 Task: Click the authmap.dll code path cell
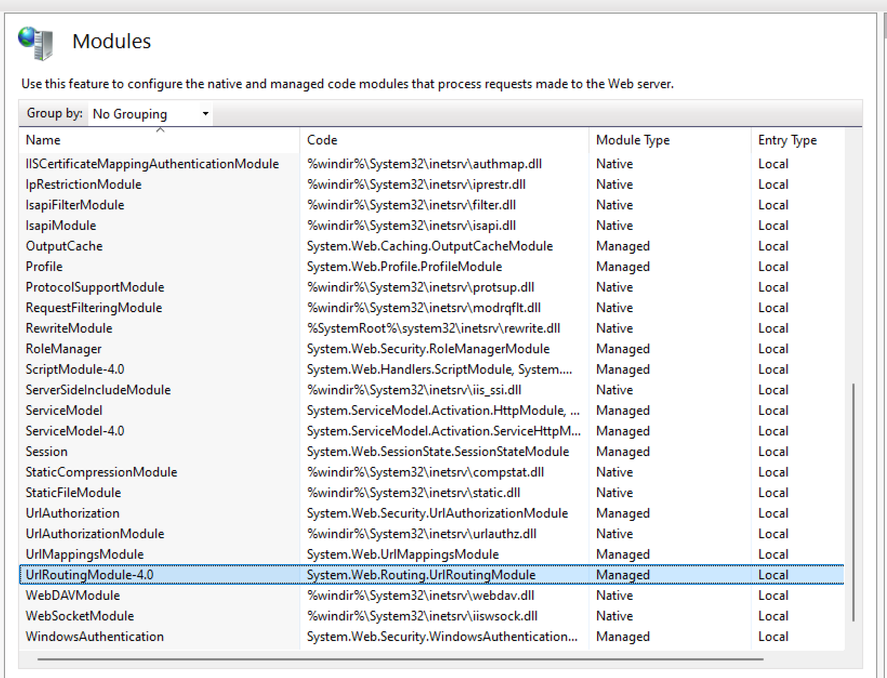(x=424, y=164)
